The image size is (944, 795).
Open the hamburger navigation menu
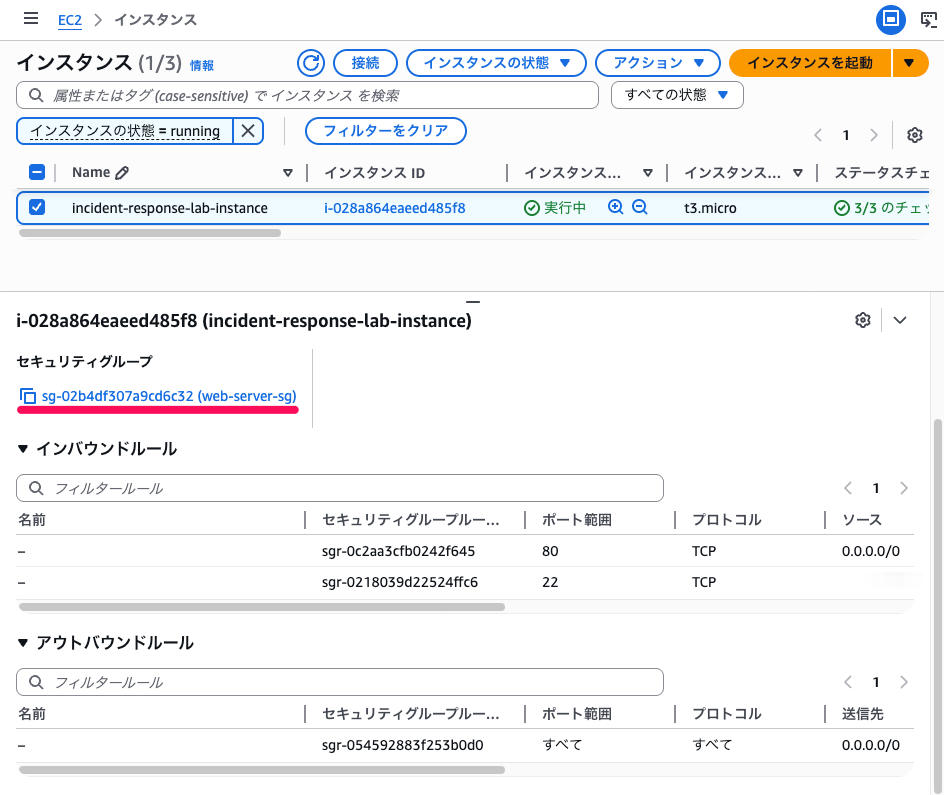[x=31, y=19]
